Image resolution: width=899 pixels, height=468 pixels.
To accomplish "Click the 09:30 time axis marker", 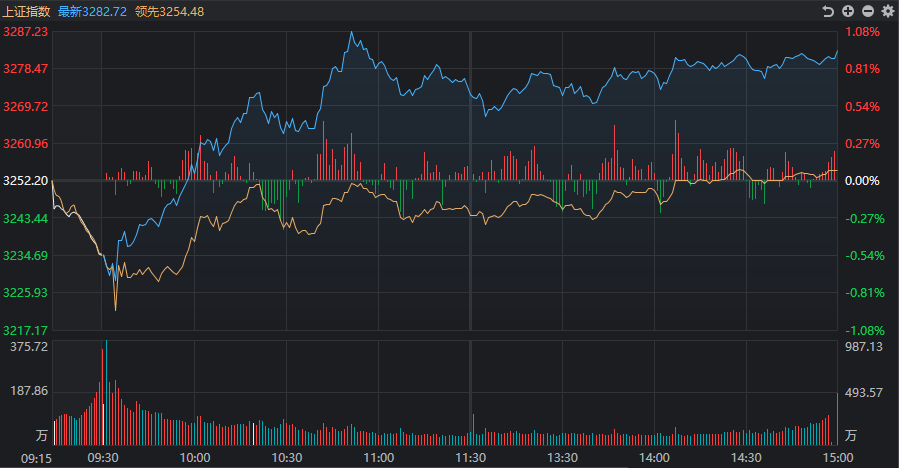I will pos(103,458).
